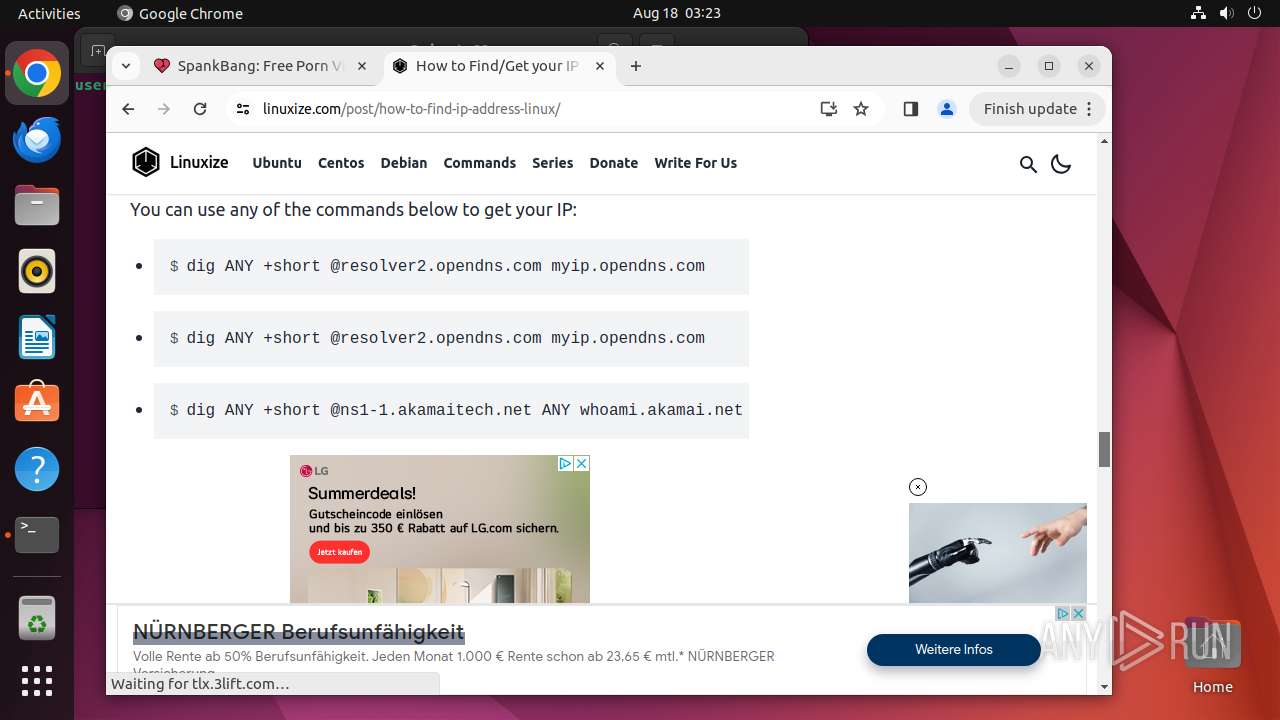Image resolution: width=1280 pixels, height=720 pixels.
Task: Open the Debian menu on Linuxize
Action: click(x=404, y=163)
